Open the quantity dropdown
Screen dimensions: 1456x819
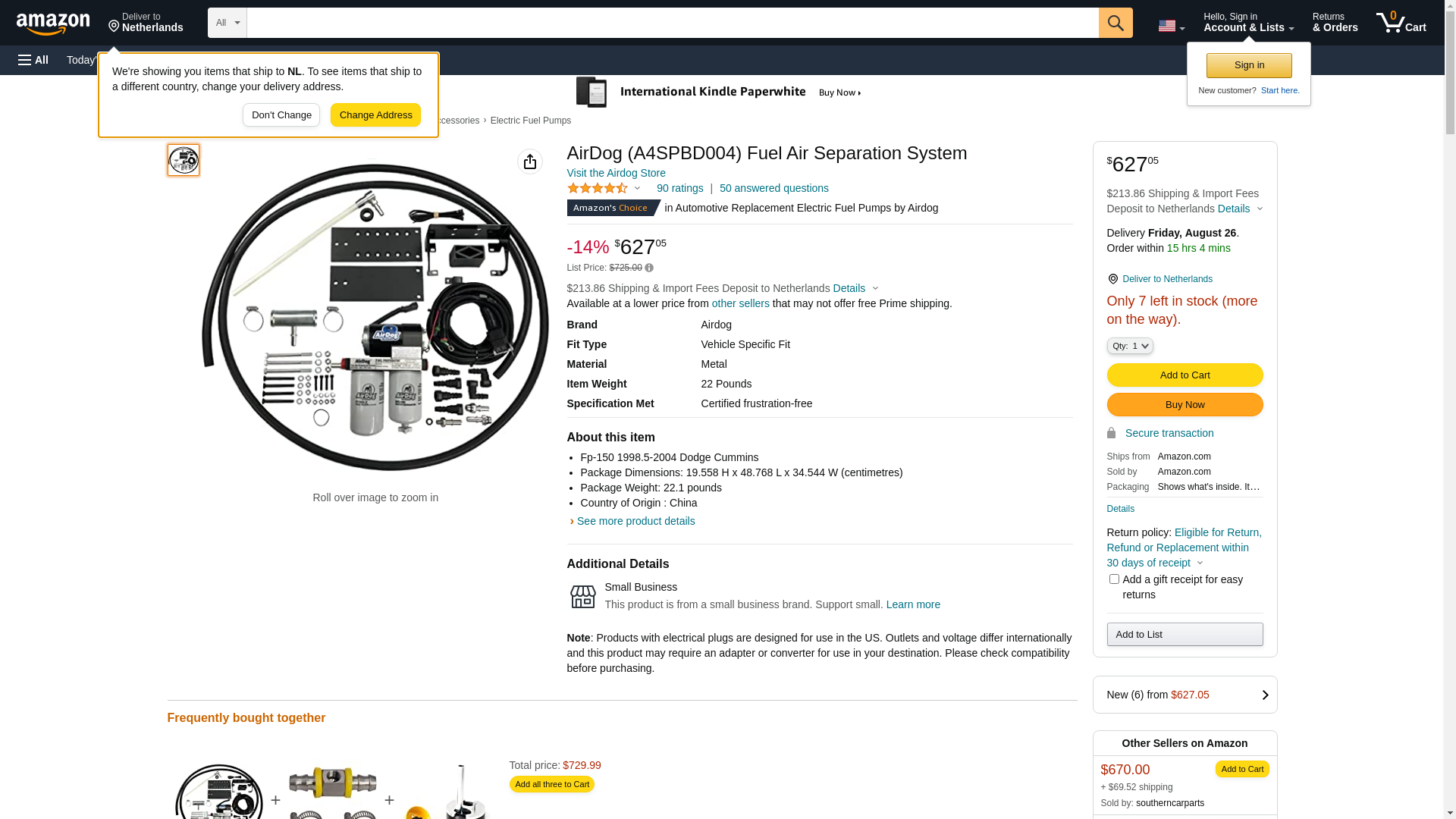[1130, 346]
